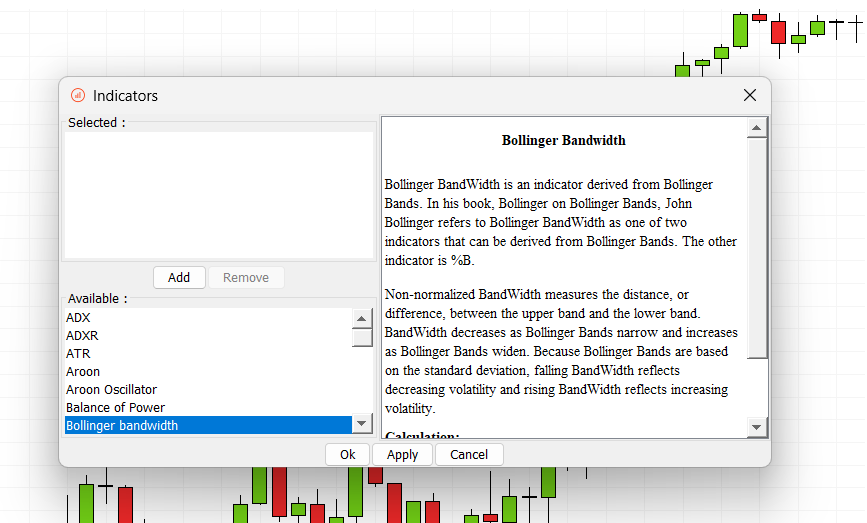This screenshot has height=523, width=867.
Task: Select Aroon Oscillator indicator
Action: pyautogui.click(x=208, y=389)
